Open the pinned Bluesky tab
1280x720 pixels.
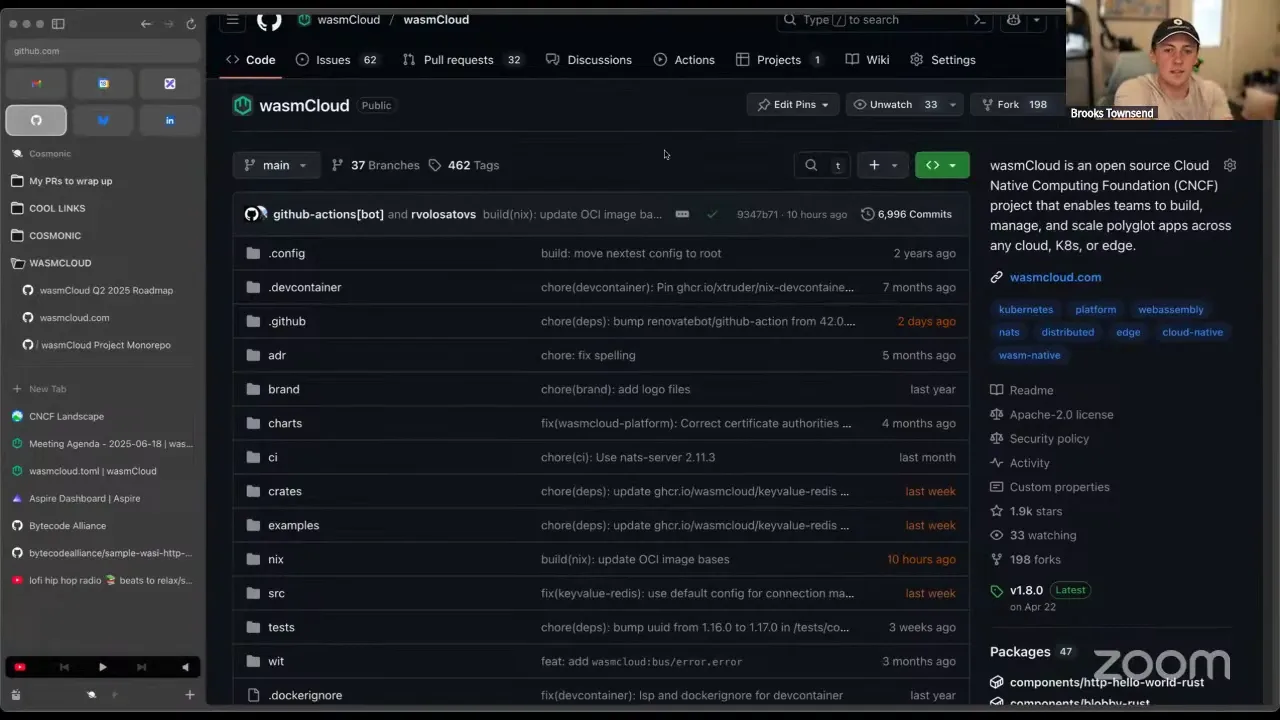pyautogui.click(x=103, y=120)
